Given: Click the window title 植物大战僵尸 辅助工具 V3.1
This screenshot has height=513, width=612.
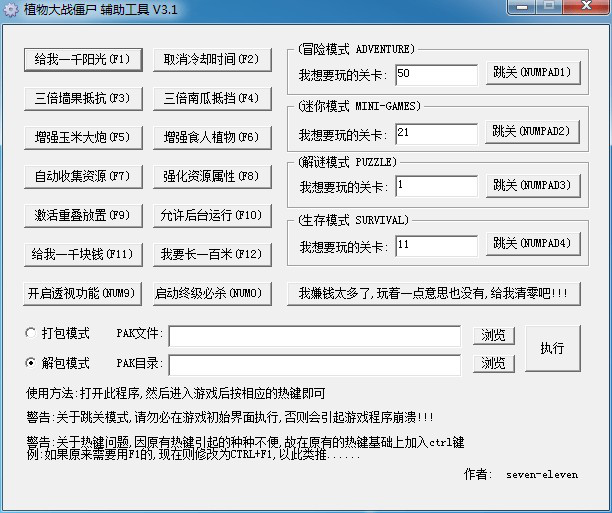Looking at the screenshot, I should click(x=101, y=9).
